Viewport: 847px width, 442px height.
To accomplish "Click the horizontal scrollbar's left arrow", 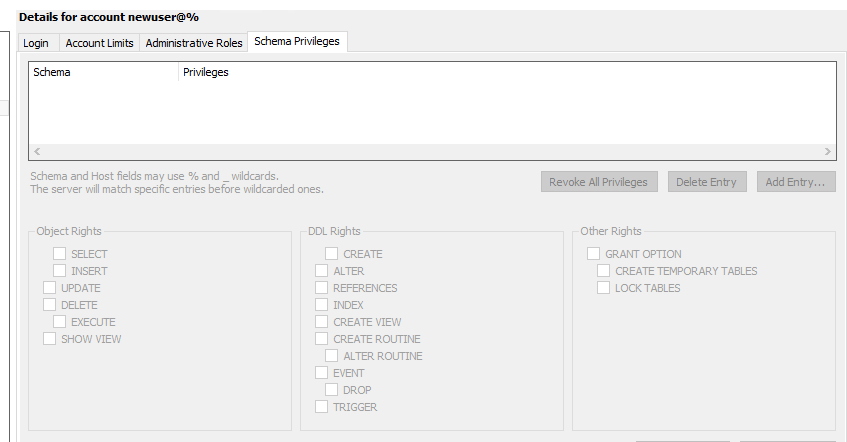I will (37, 151).
